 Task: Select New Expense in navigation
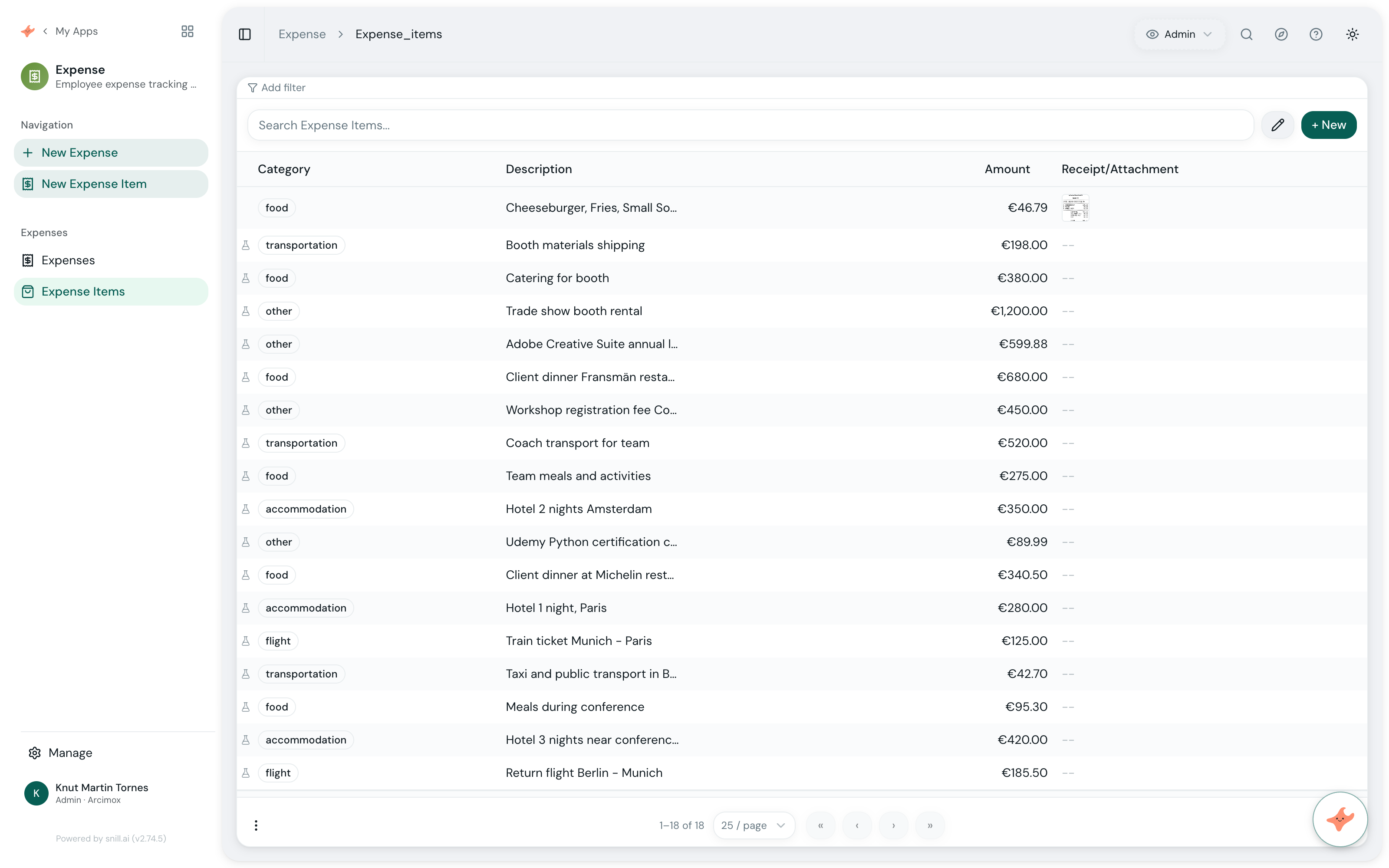pyautogui.click(x=111, y=153)
